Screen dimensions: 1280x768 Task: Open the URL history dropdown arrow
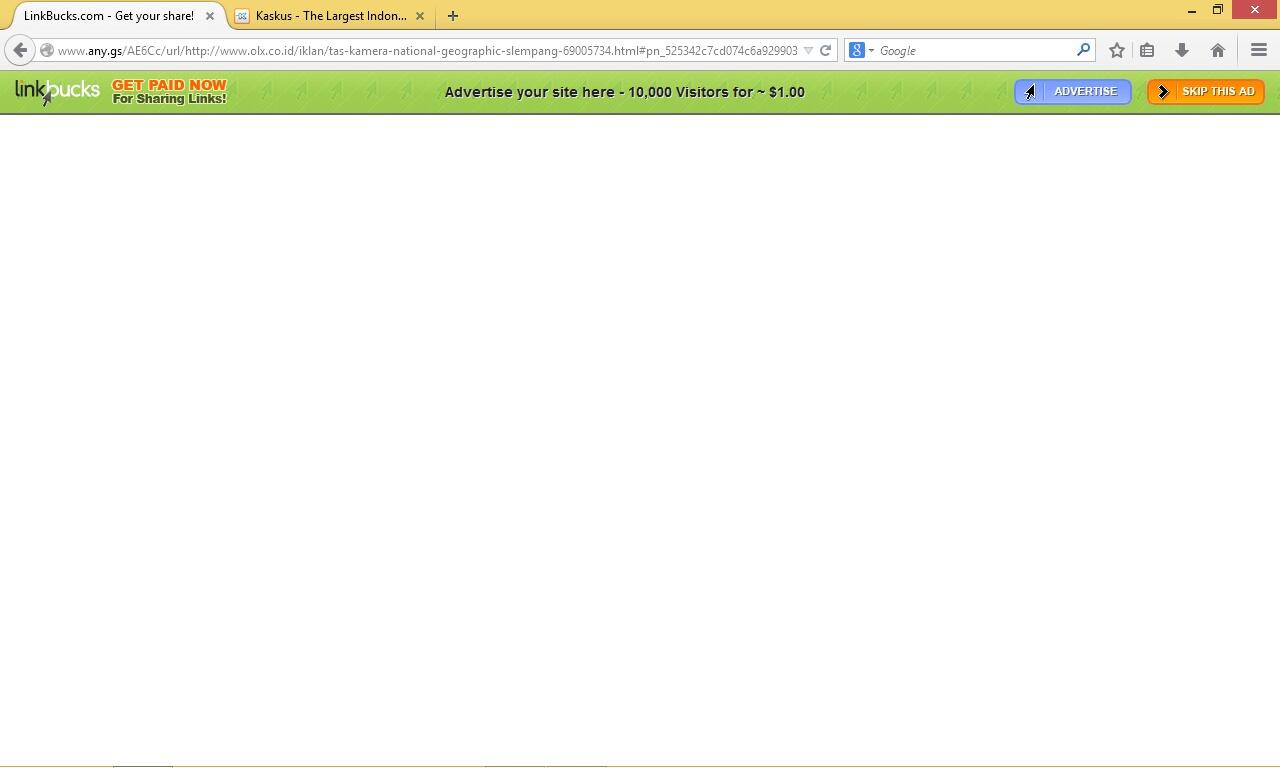tap(808, 50)
